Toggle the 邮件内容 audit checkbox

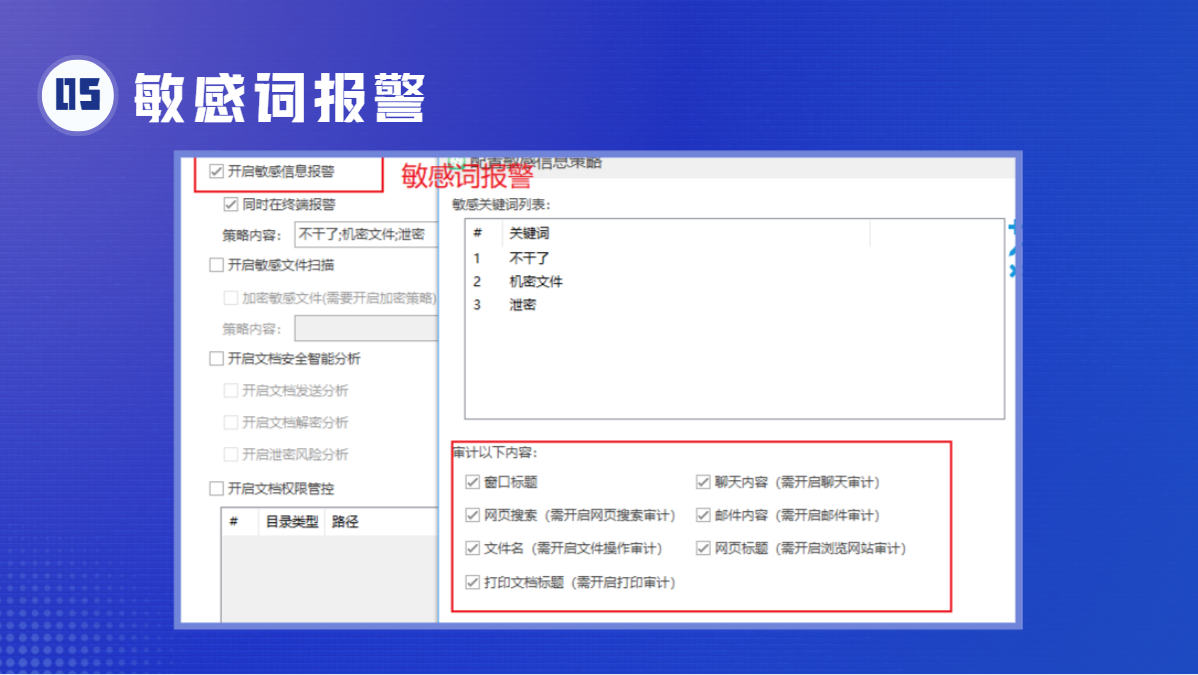click(x=703, y=516)
